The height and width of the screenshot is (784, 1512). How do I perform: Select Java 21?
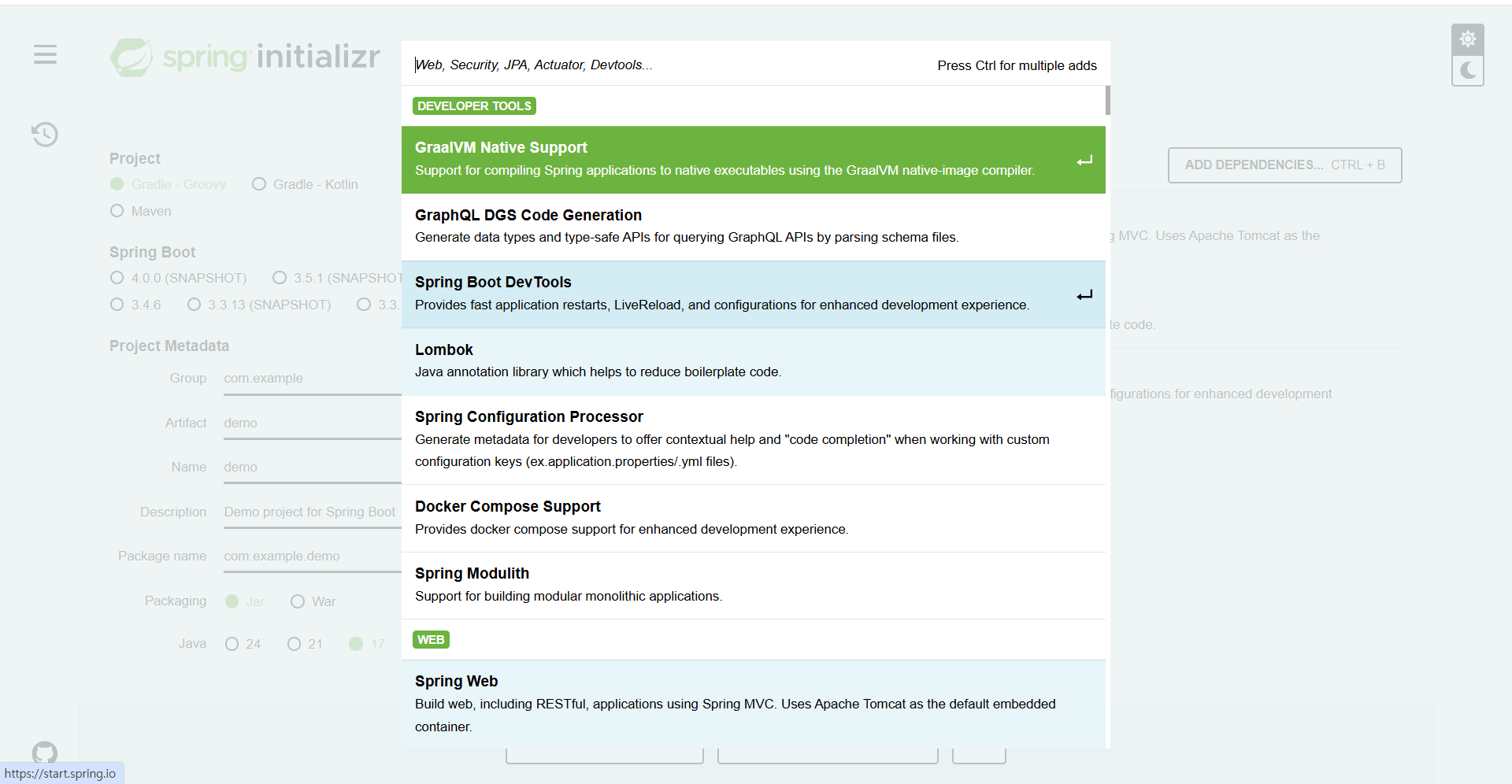pos(305,644)
